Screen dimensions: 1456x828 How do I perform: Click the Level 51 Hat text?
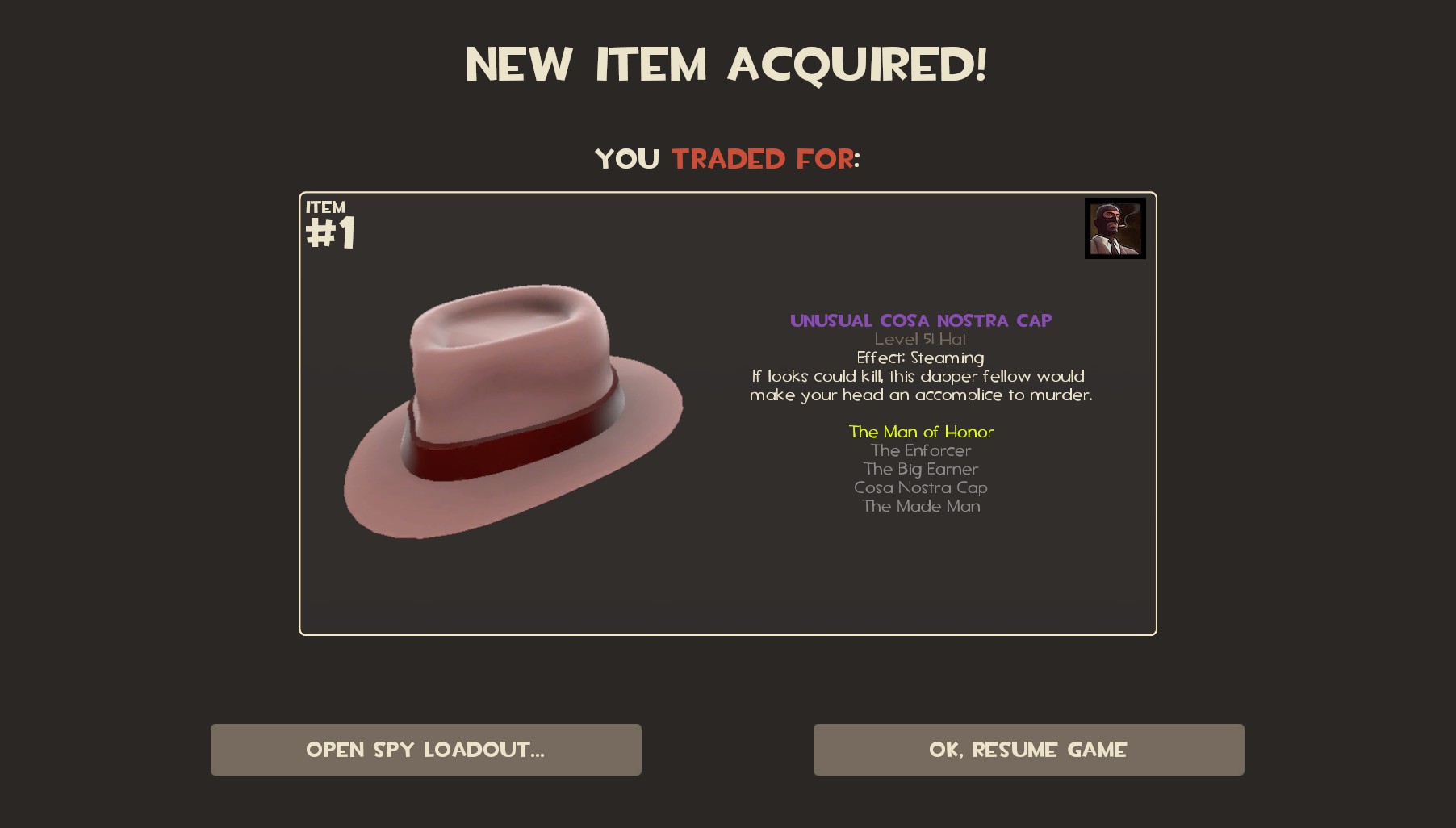(x=921, y=339)
